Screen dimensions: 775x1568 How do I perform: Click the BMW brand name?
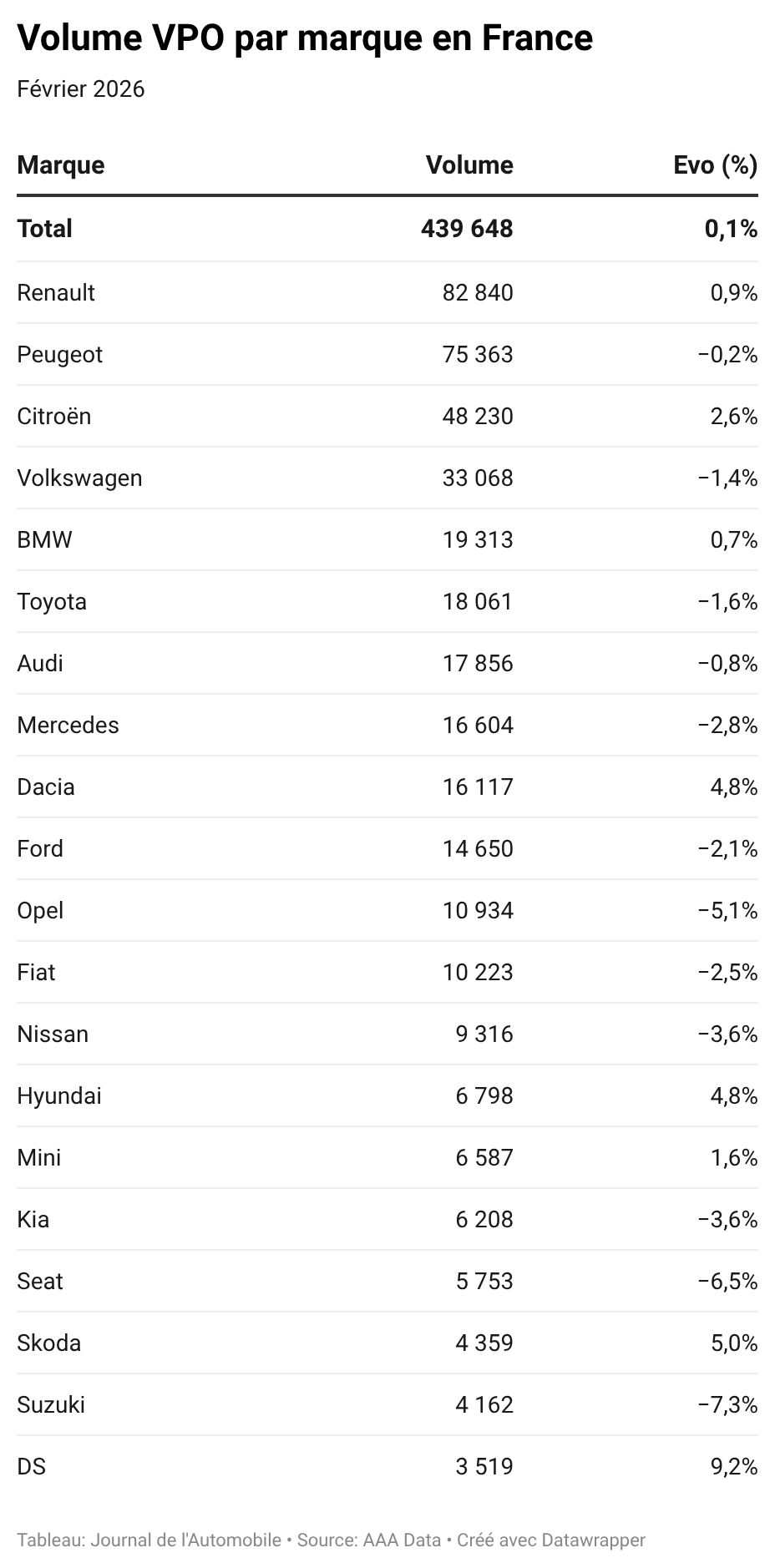point(44,540)
